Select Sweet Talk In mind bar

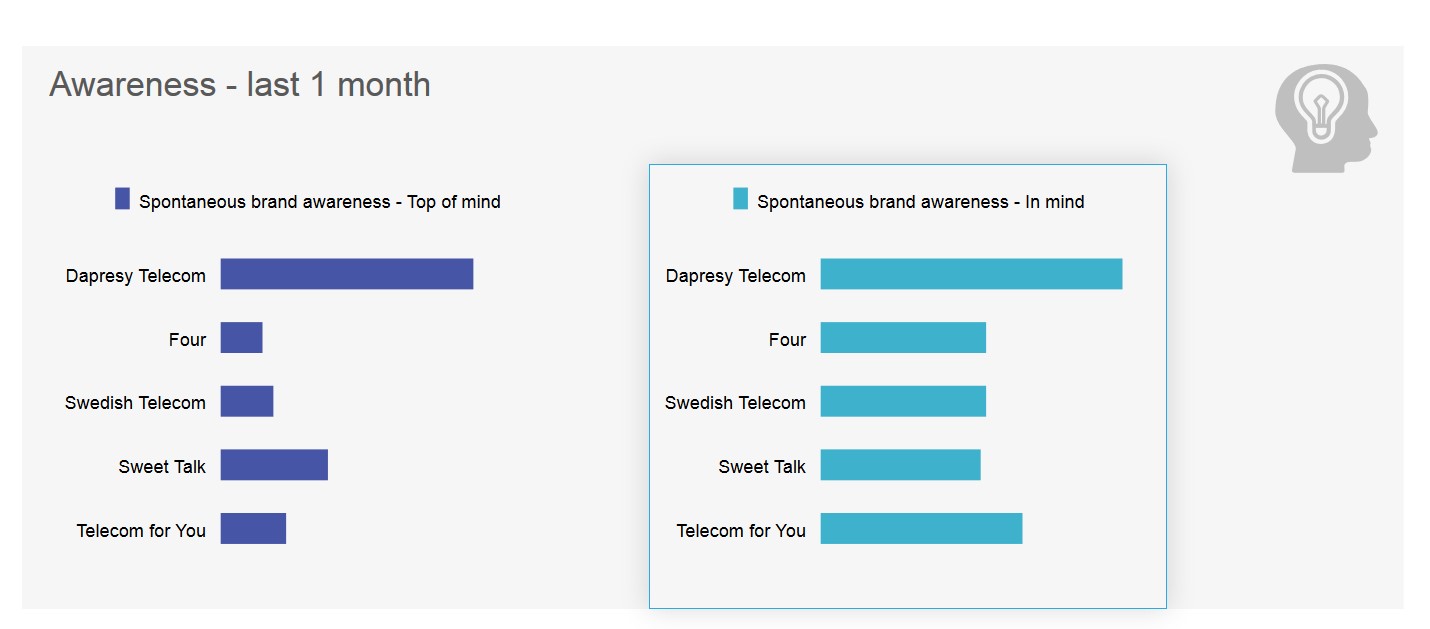[x=900, y=465]
